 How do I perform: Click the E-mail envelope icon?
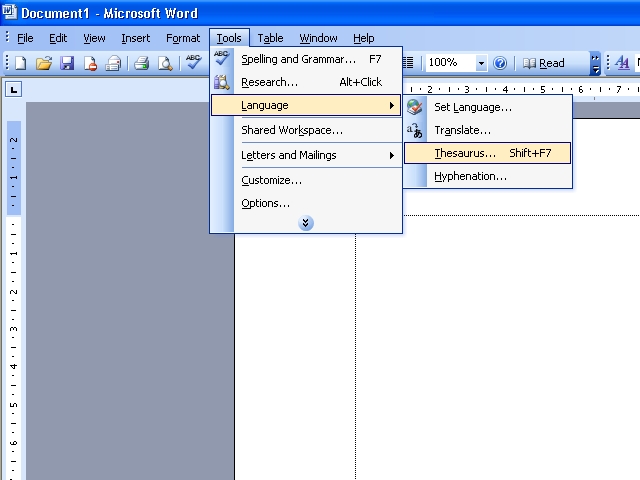(x=113, y=63)
